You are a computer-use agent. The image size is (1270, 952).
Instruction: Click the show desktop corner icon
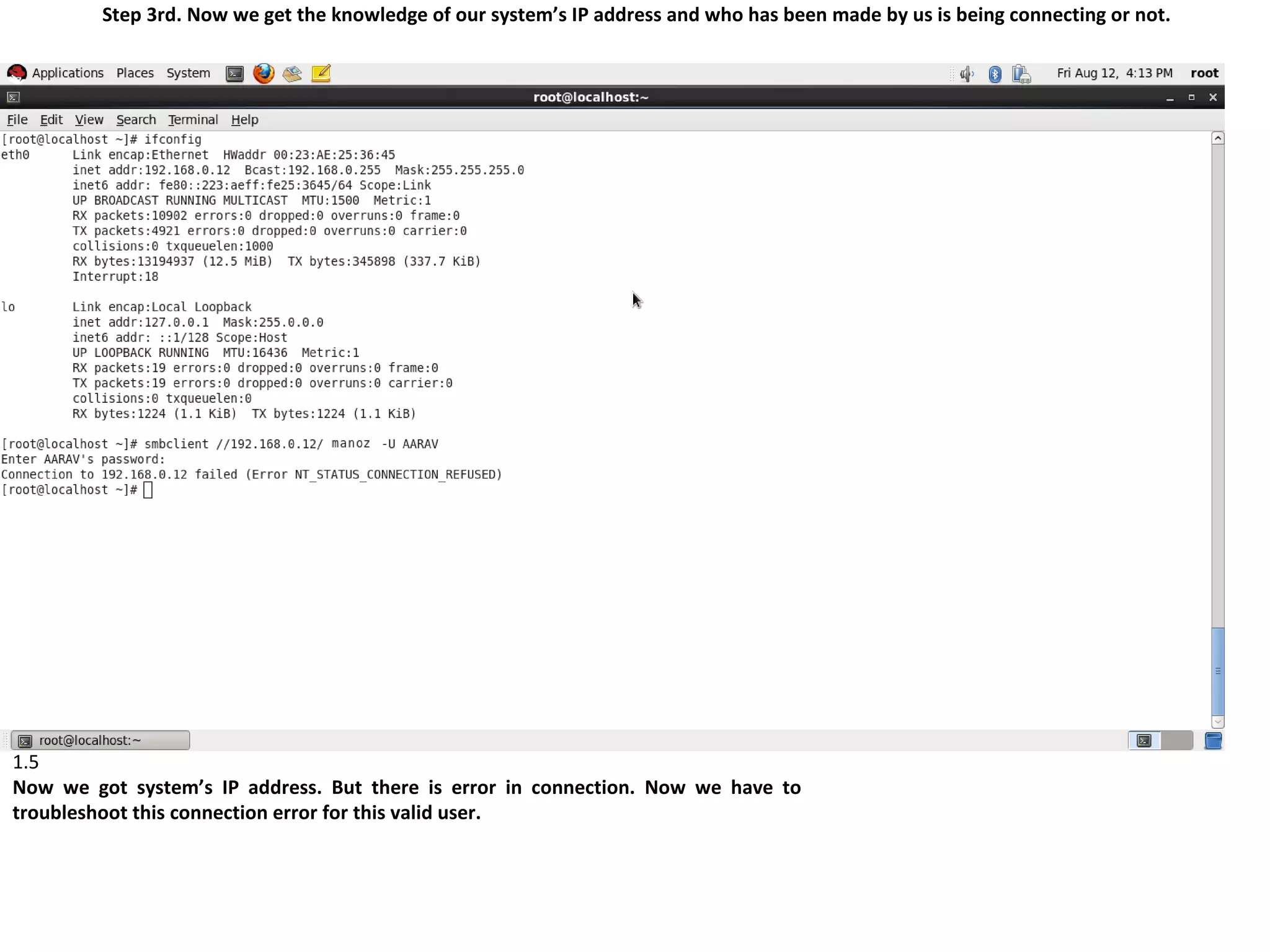[x=1213, y=740]
